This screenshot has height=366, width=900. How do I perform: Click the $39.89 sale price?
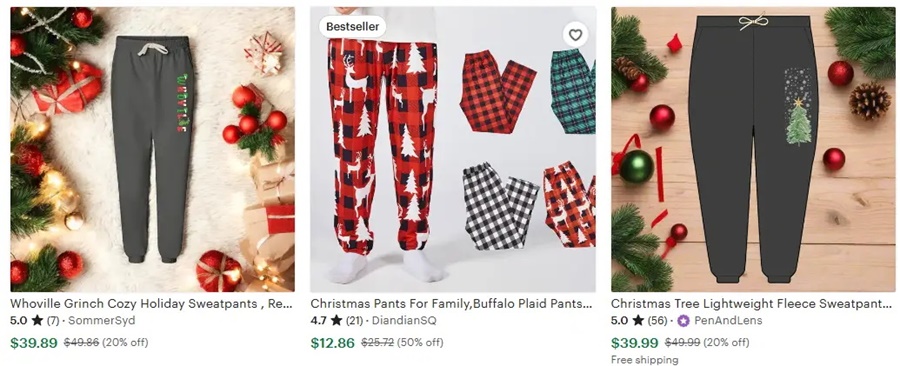[x=34, y=343]
